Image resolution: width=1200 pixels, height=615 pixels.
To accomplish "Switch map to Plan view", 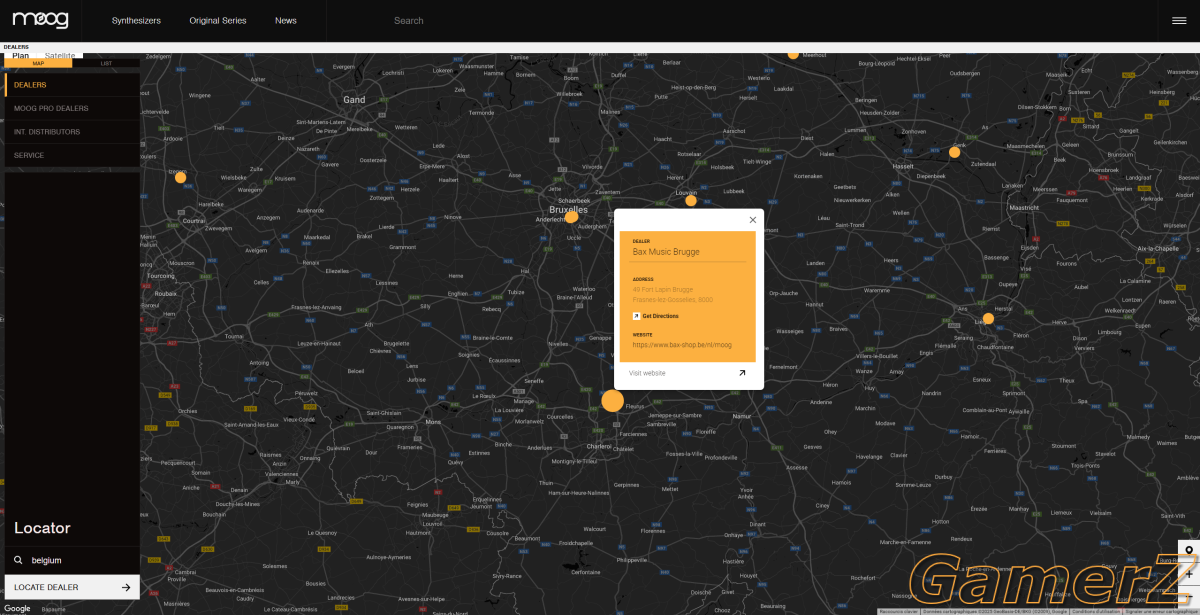I will click(20, 56).
